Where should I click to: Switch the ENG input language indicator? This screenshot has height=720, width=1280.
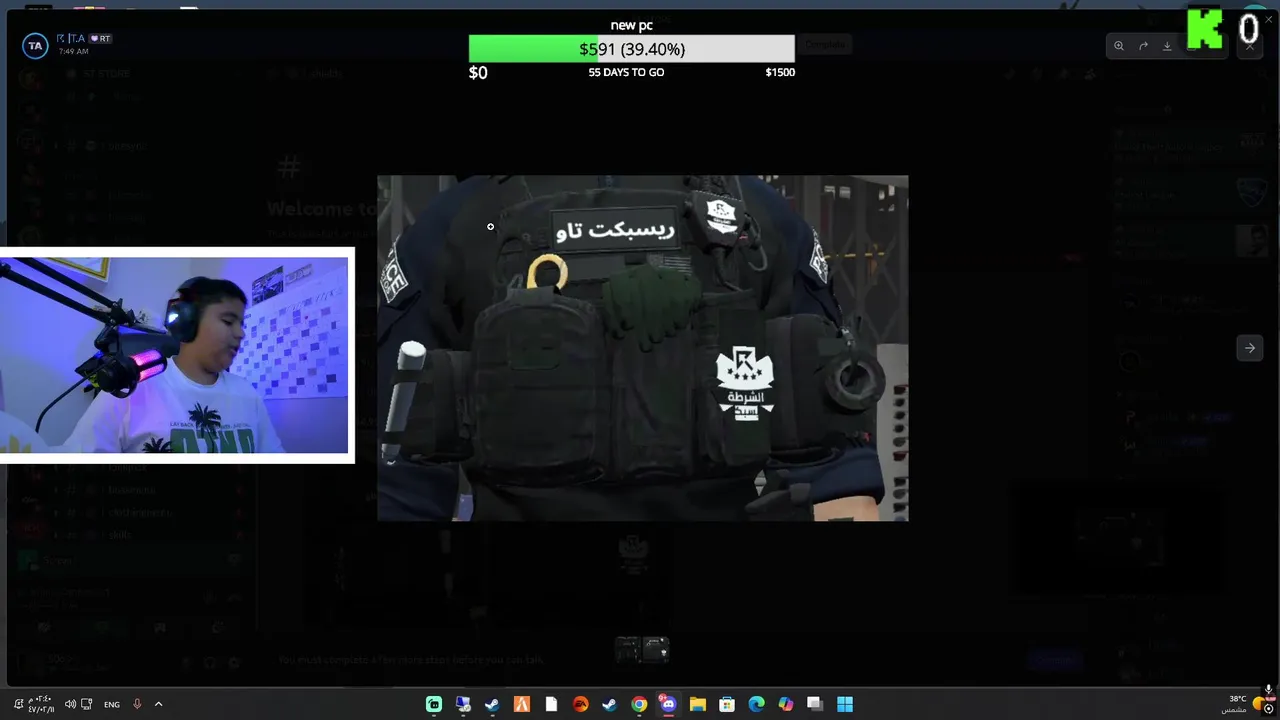112,704
